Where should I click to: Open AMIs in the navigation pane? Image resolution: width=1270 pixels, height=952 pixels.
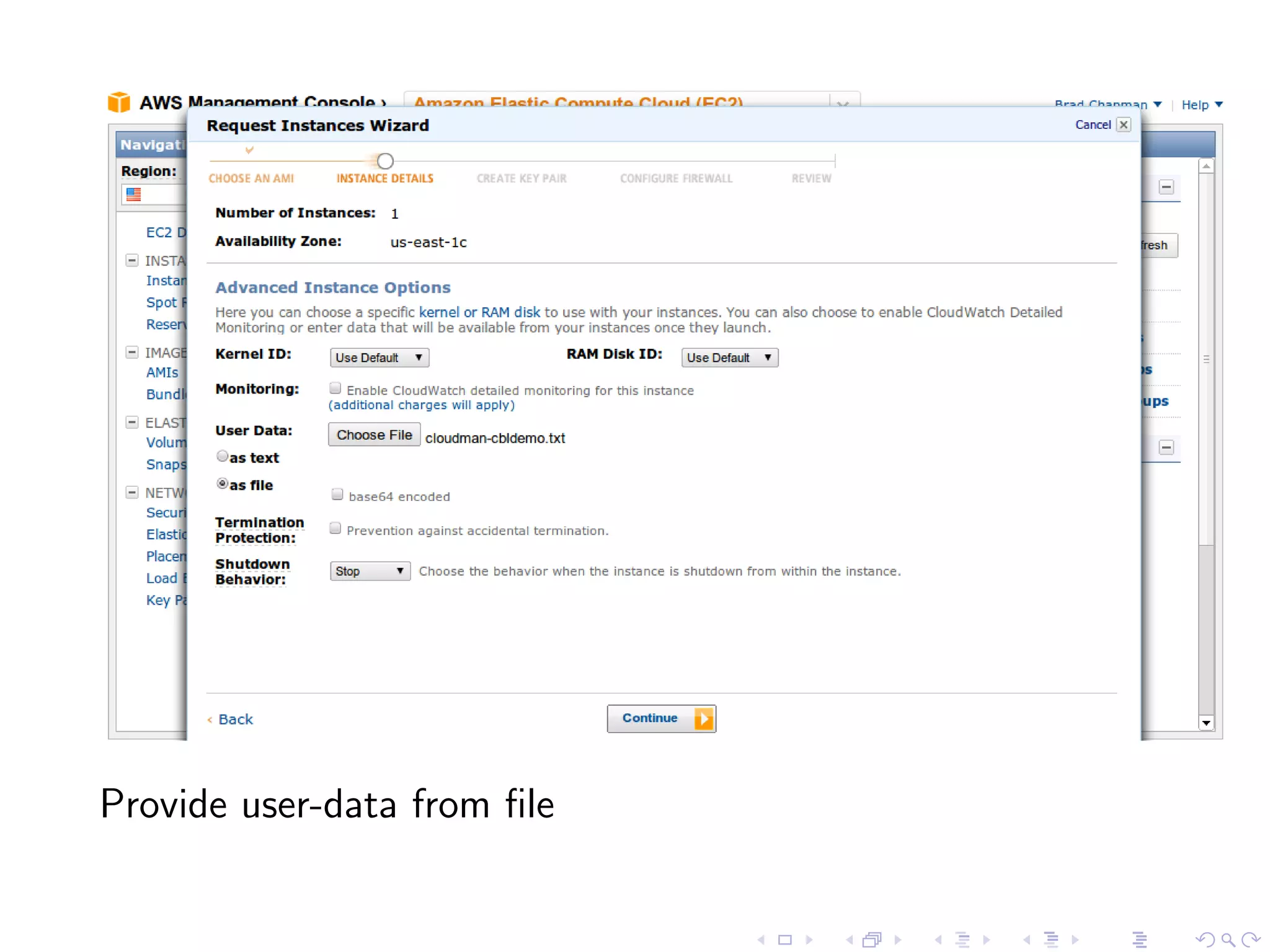point(162,372)
